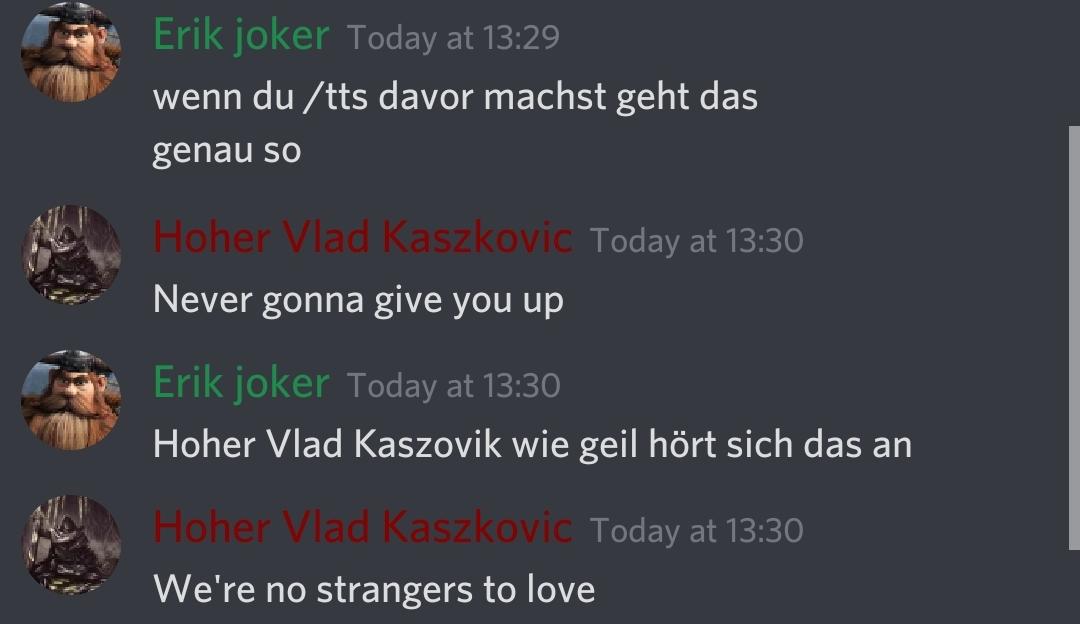This screenshot has height=624, width=1080.
Task: Select the Erik joker name above the "wie geil" message
Action: tap(241, 383)
